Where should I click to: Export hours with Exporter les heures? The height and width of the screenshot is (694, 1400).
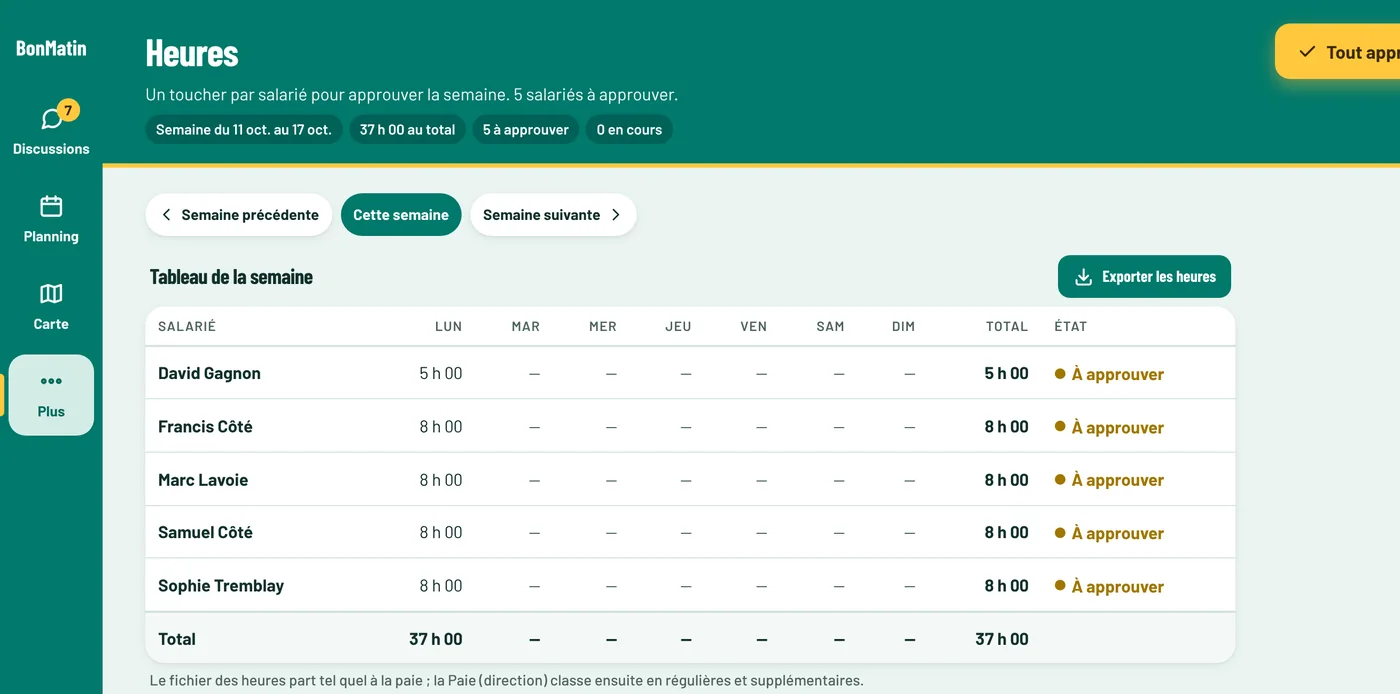1144,277
